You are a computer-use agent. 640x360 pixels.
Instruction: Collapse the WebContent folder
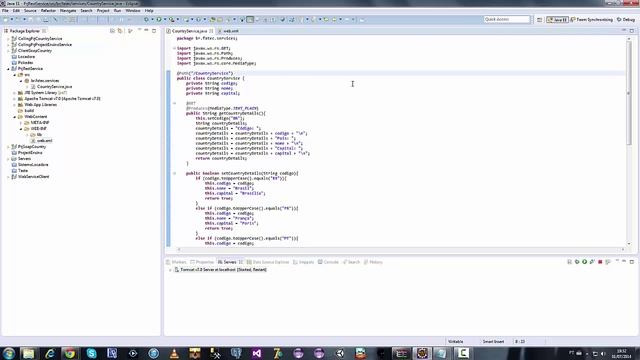(15, 117)
